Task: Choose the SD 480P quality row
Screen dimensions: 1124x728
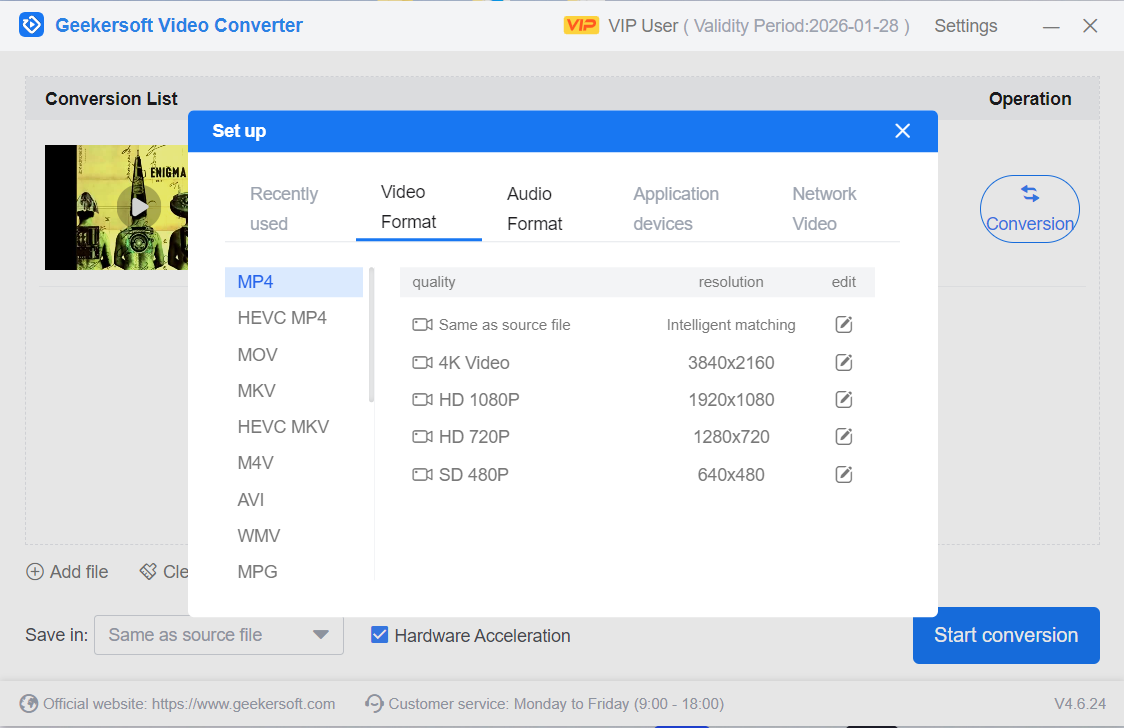Action: pyautogui.click(x=637, y=474)
